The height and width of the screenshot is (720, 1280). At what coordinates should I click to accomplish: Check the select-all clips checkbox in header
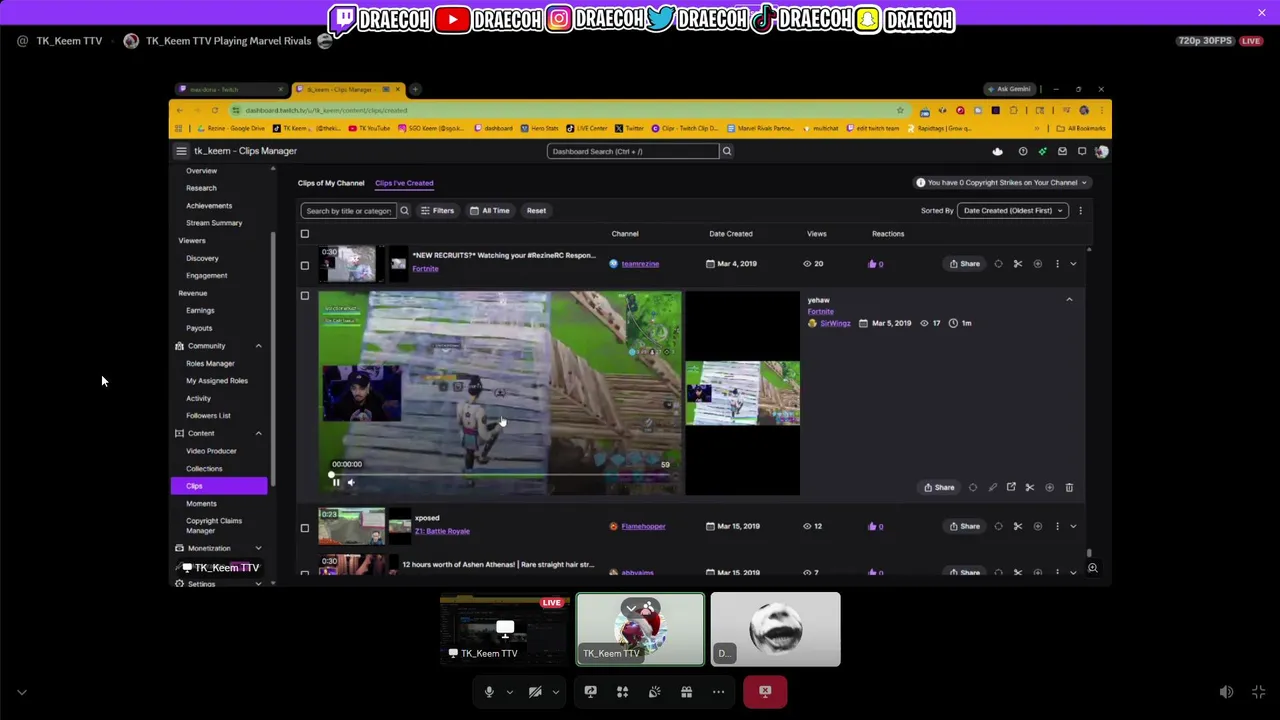coord(305,234)
